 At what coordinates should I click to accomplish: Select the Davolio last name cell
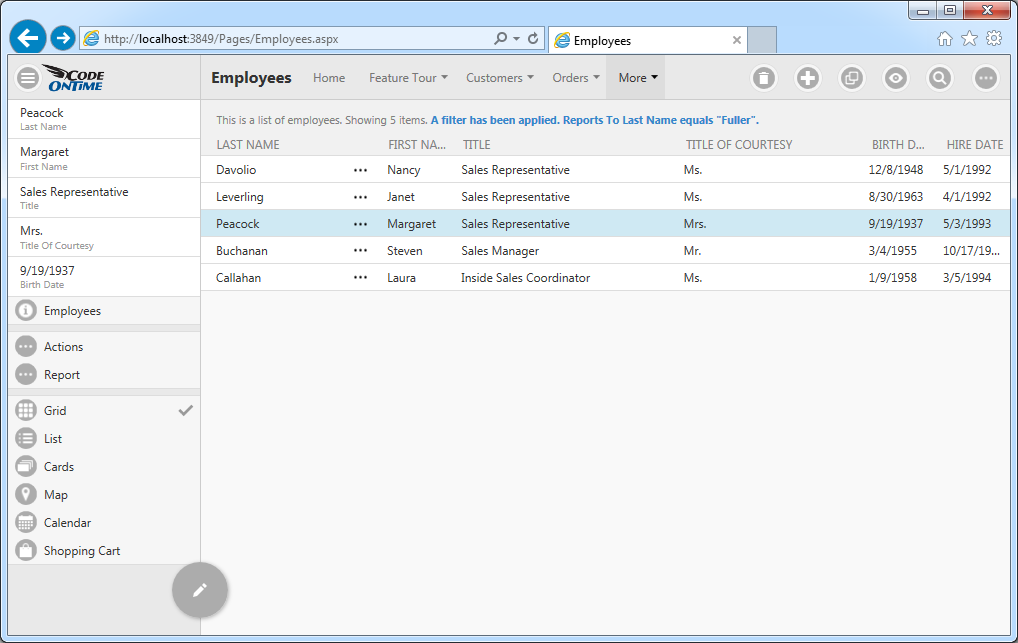point(236,170)
